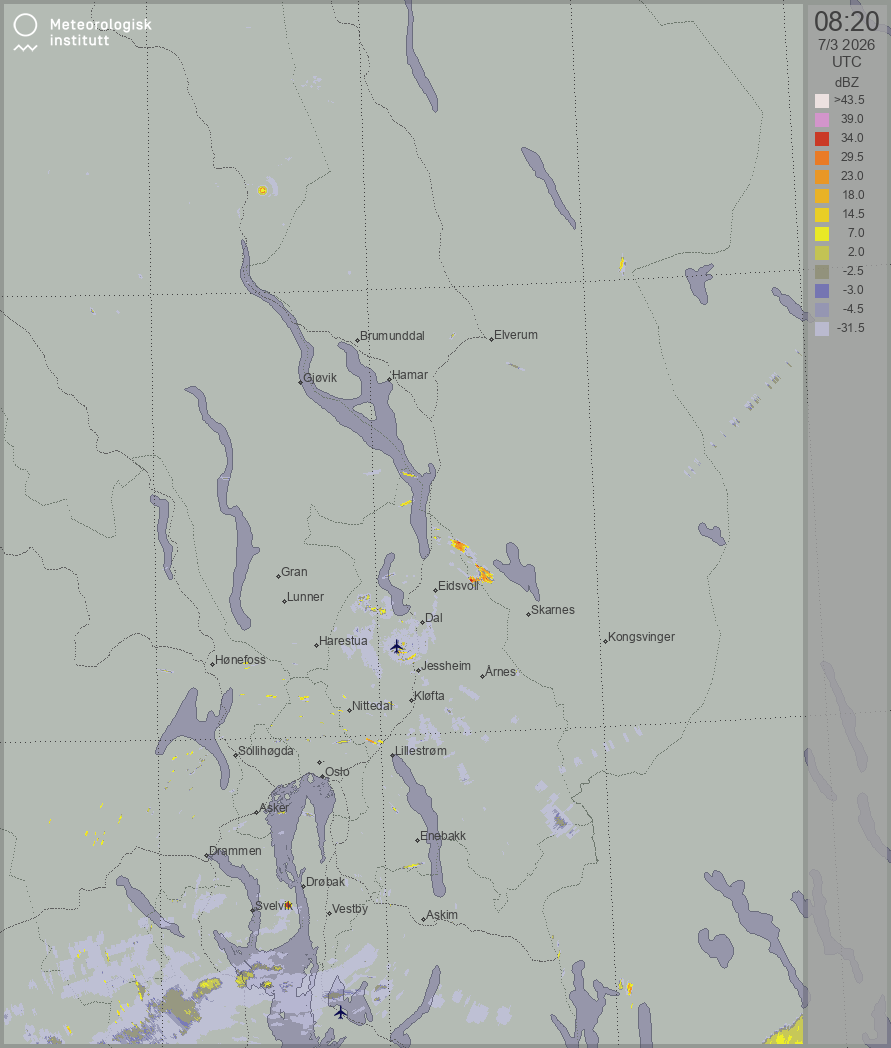Select the blue -3.0 dBZ legend swatch

click(822, 290)
